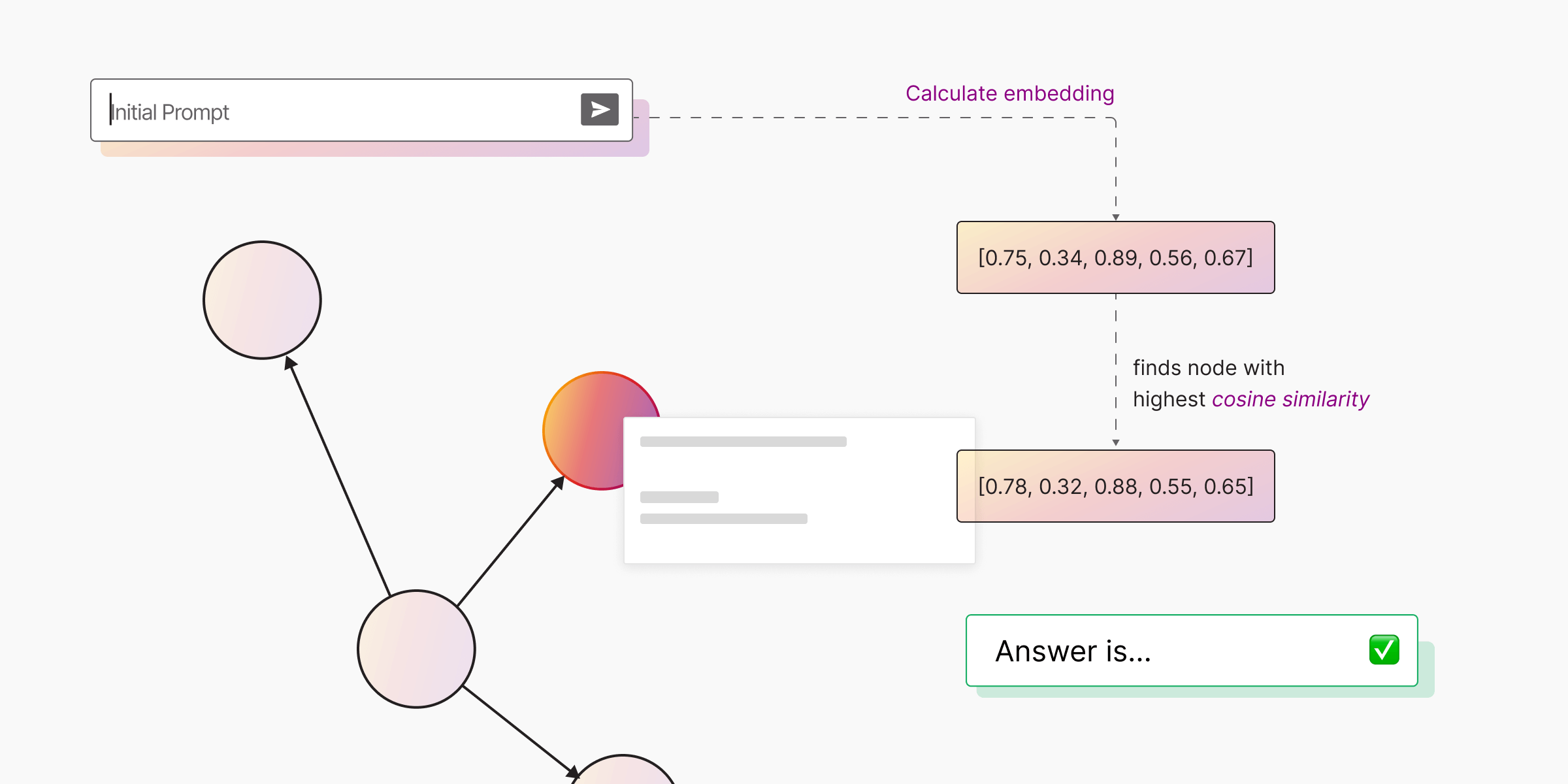The width and height of the screenshot is (1568, 784).
Task: Click the short gray placeholder line in the card
Action: pos(679,497)
